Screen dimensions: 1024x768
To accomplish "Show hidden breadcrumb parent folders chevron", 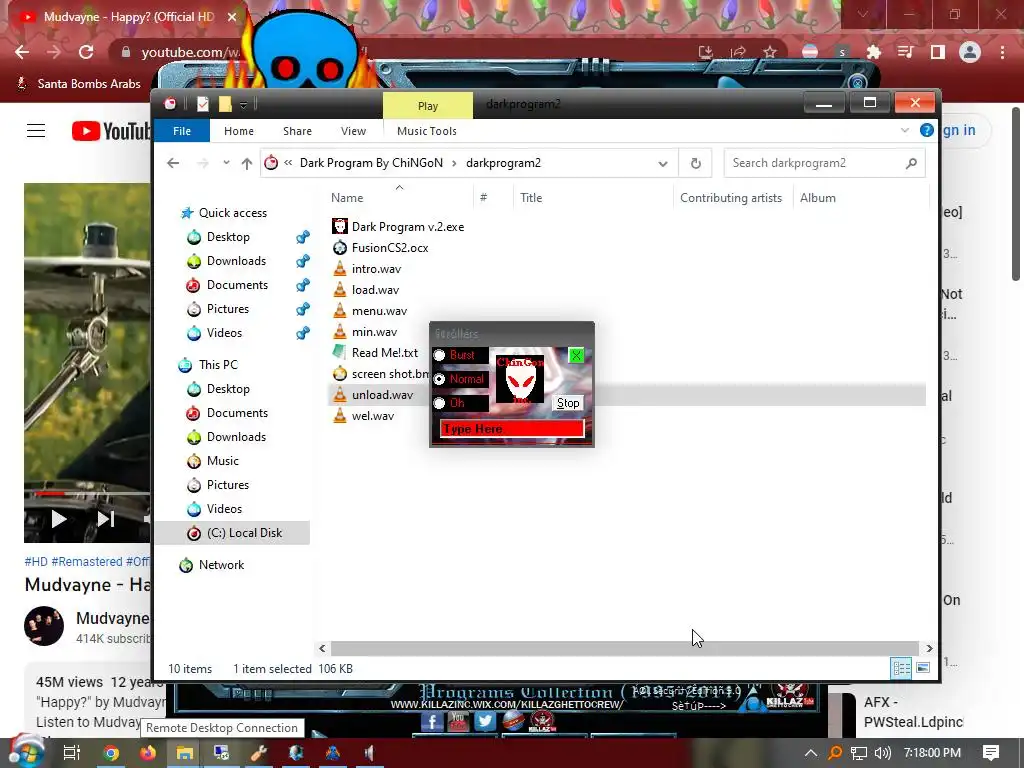I will [288, 163].
